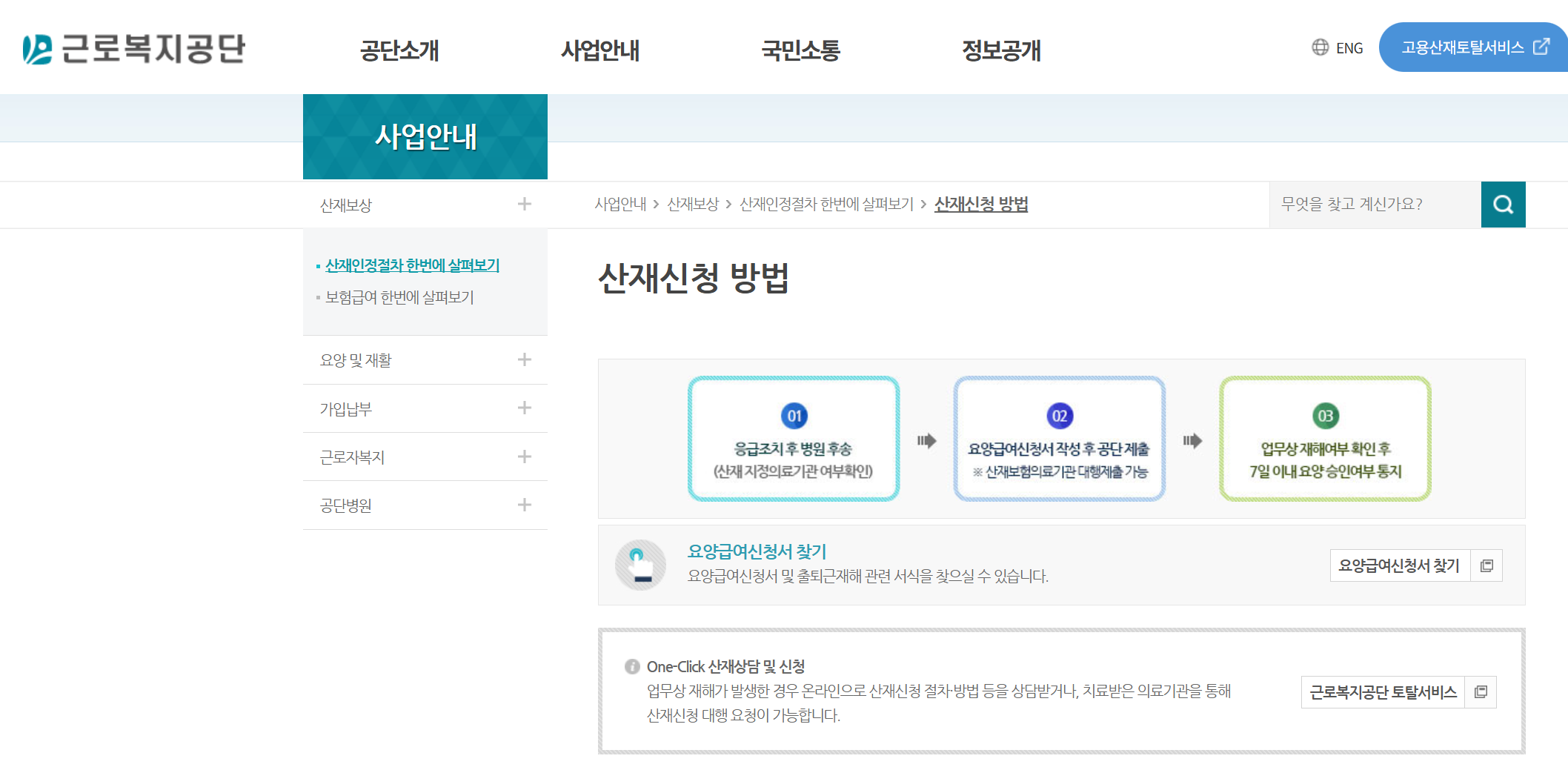Screen dimensions: 1568x770
Task: Click 근로자복지 sidebar menu label
Action: point(352,457)
